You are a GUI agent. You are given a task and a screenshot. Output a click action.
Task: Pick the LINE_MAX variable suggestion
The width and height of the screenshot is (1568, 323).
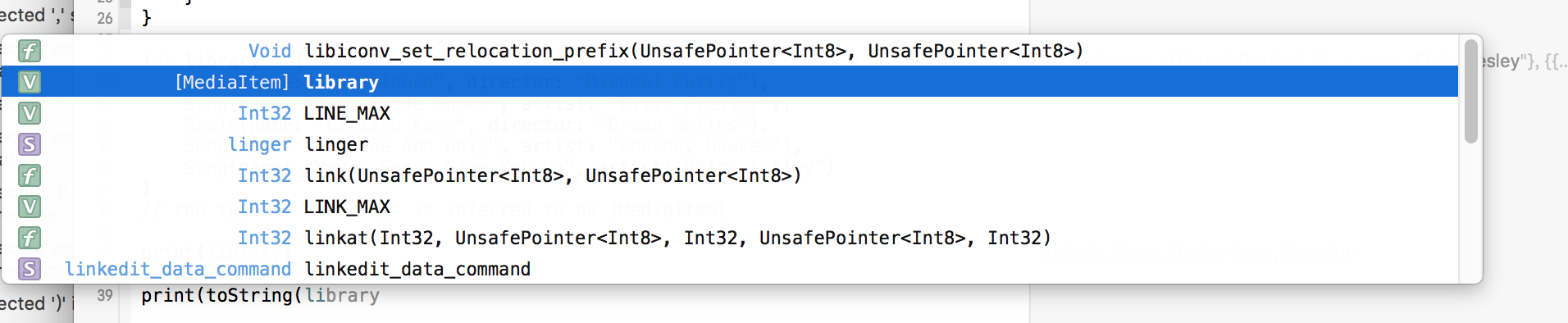[729, 113]
